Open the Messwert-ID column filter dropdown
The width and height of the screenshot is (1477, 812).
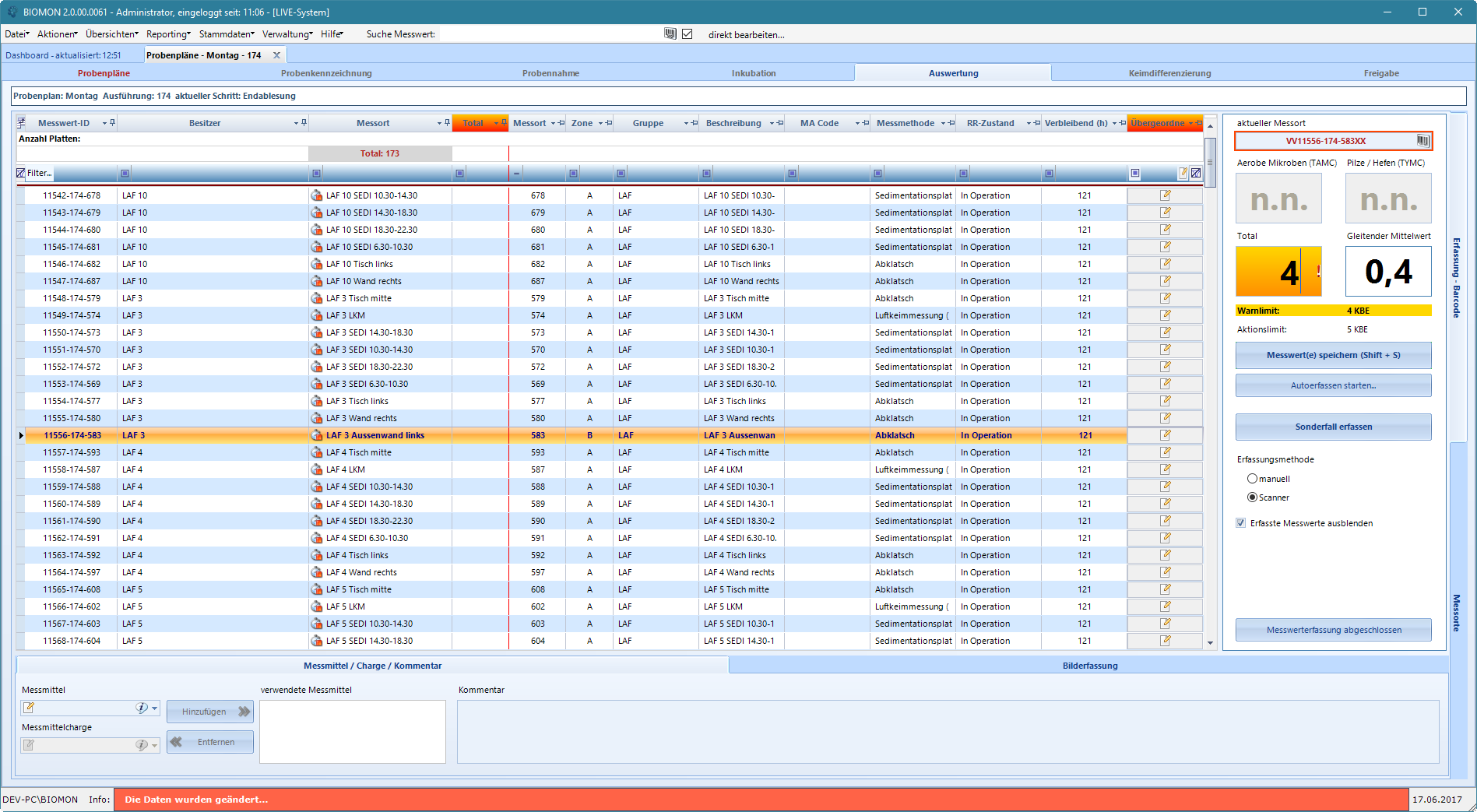(x=104, y=123)
